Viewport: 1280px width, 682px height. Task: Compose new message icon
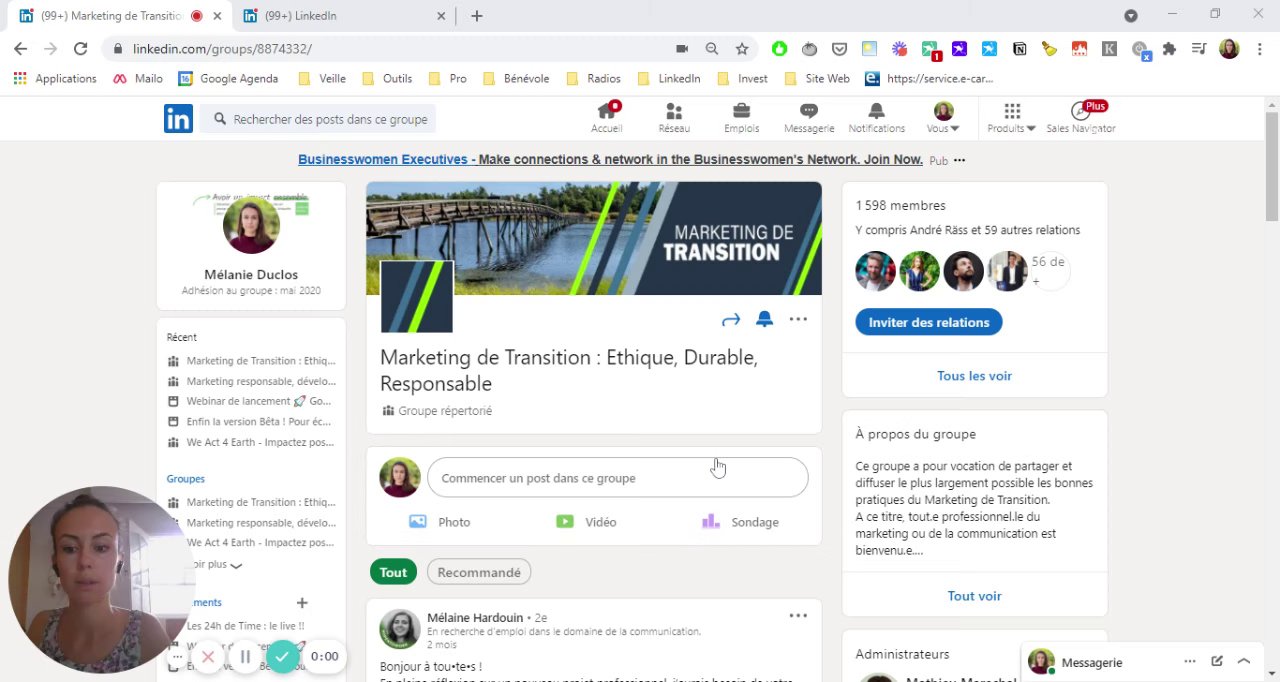pos(1217,661)
